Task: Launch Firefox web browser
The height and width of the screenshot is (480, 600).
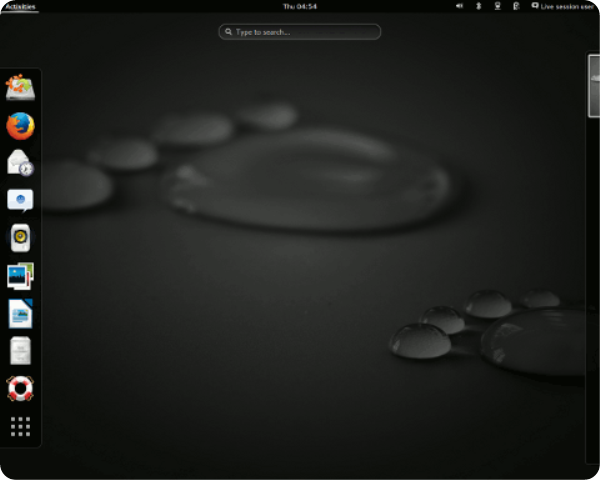Action: tap(20, 126)
